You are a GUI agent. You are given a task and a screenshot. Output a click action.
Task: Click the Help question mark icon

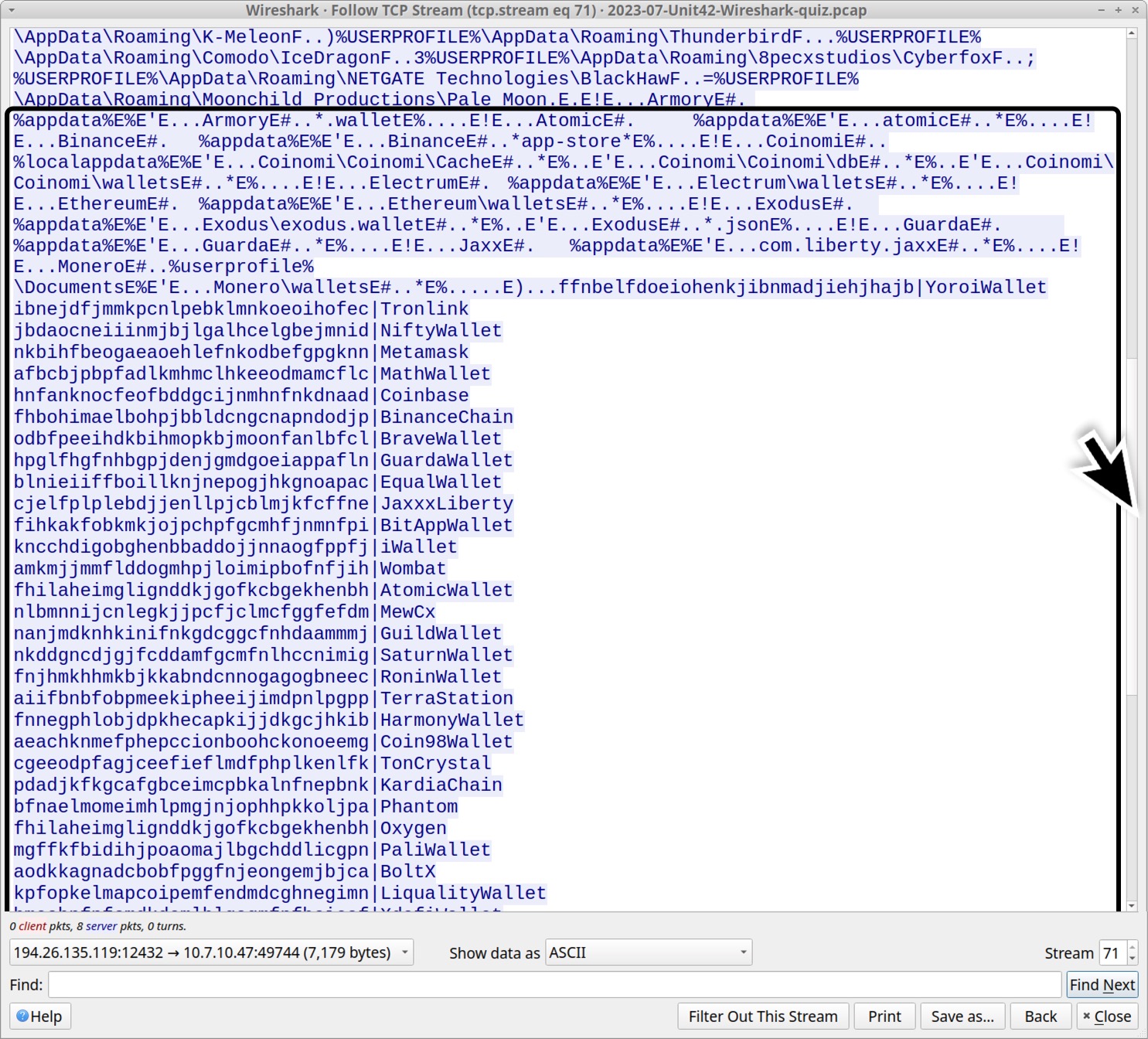pos(24,1016)
